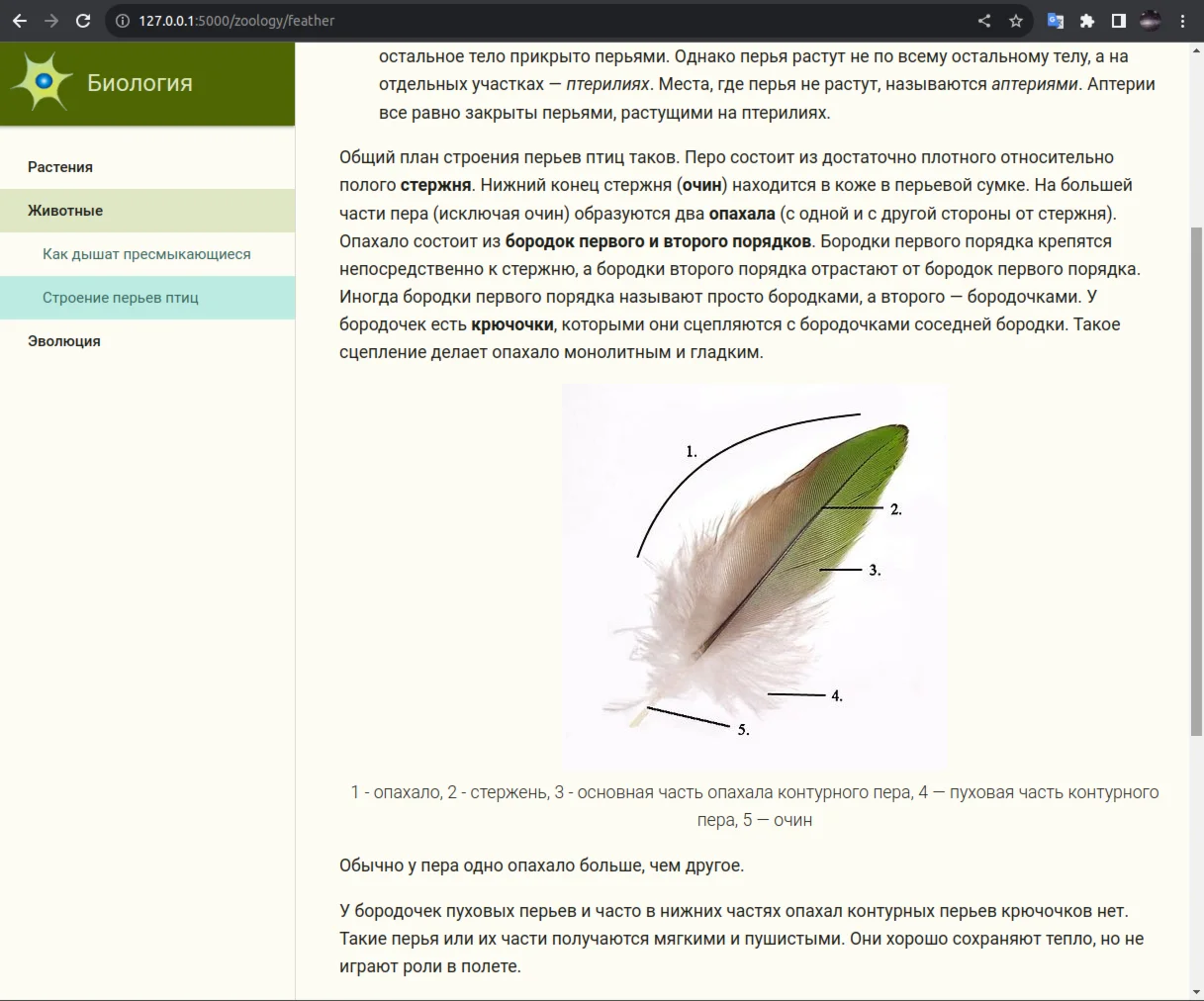This screenshot has width=1204, height=1001.
Task: Collapse the Животные section in the sidebar
Action: pos(65,211)
